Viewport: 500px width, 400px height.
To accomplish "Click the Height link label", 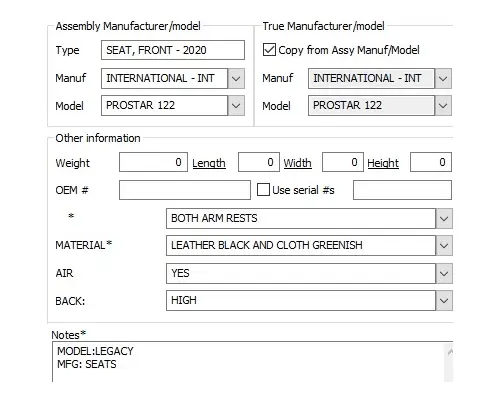I will coord(383,163).
